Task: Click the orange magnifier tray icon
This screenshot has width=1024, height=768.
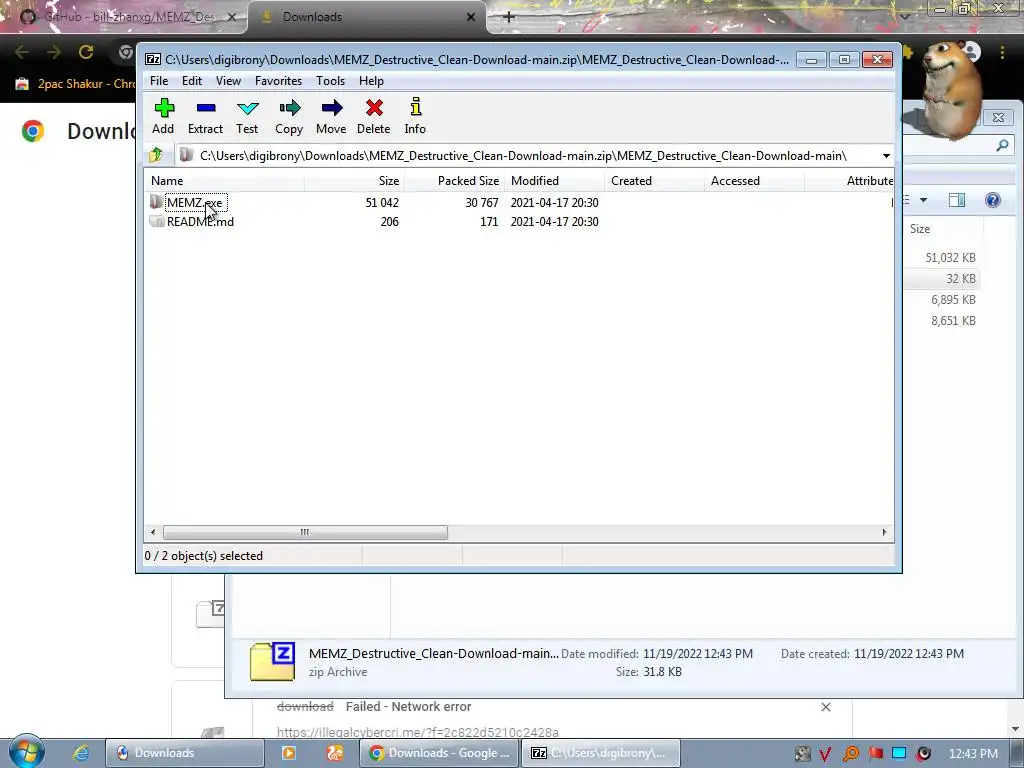Action: tap(850, 754)
